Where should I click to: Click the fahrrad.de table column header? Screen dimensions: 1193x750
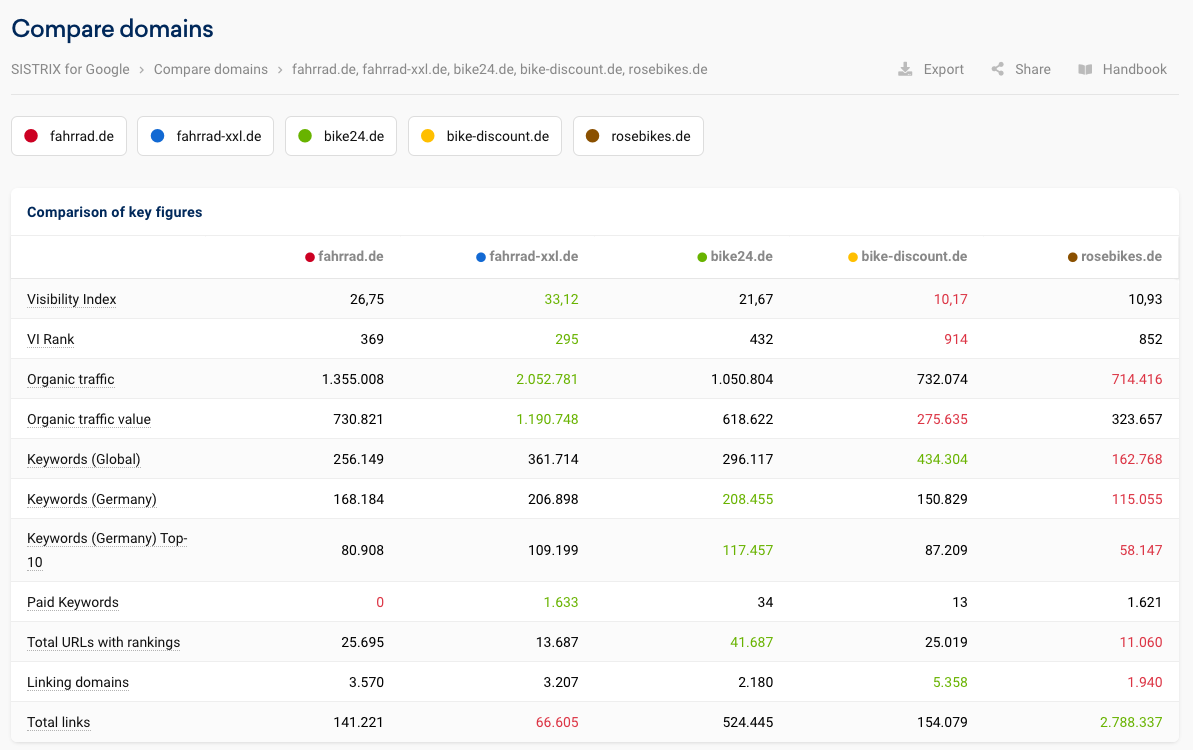click(345, 256)
